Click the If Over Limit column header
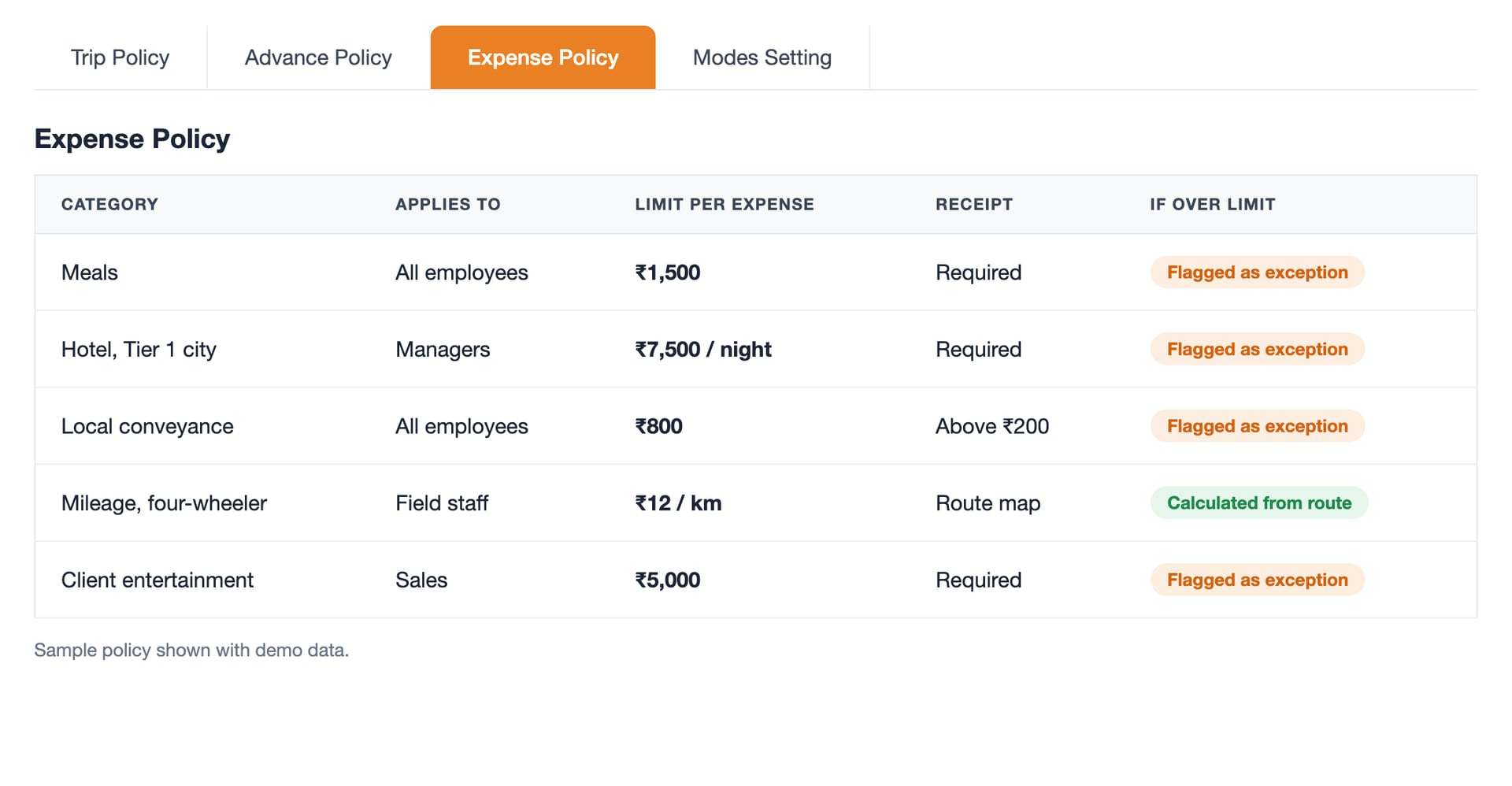This screenshot has width=1512, height=786. coord(1212,204)
